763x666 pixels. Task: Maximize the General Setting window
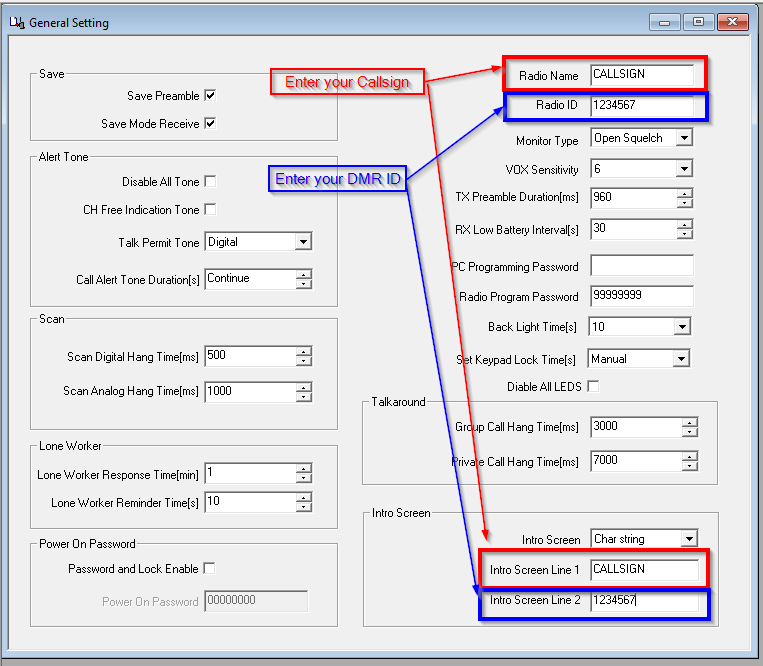tap(698, 22)
